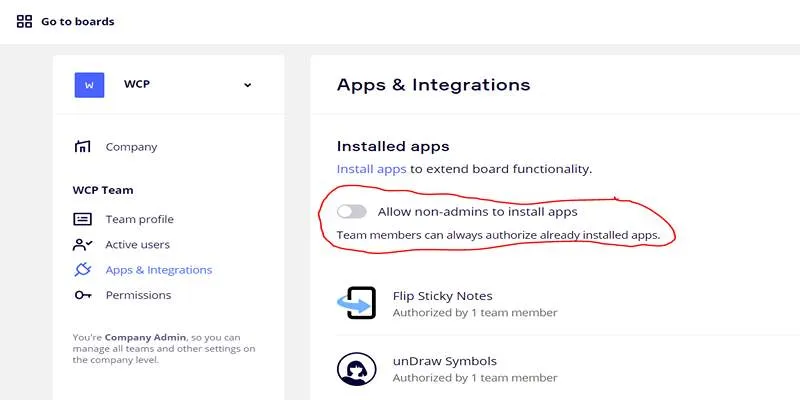Select the WCP team name
The image size is (800, 400).
pos(137,84)
